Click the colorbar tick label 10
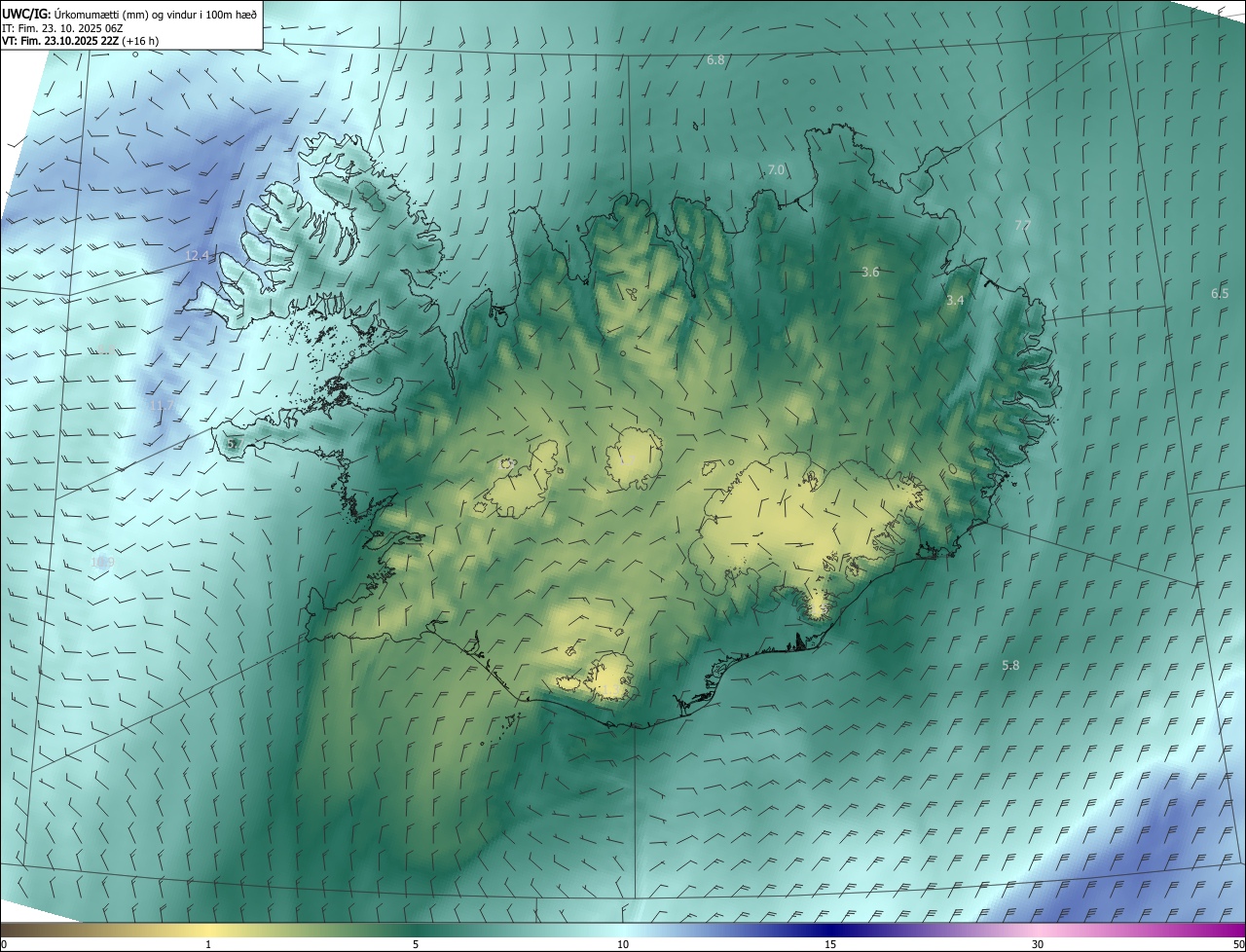This screenshot has height=952, width=1246. (x=623, y=944)
